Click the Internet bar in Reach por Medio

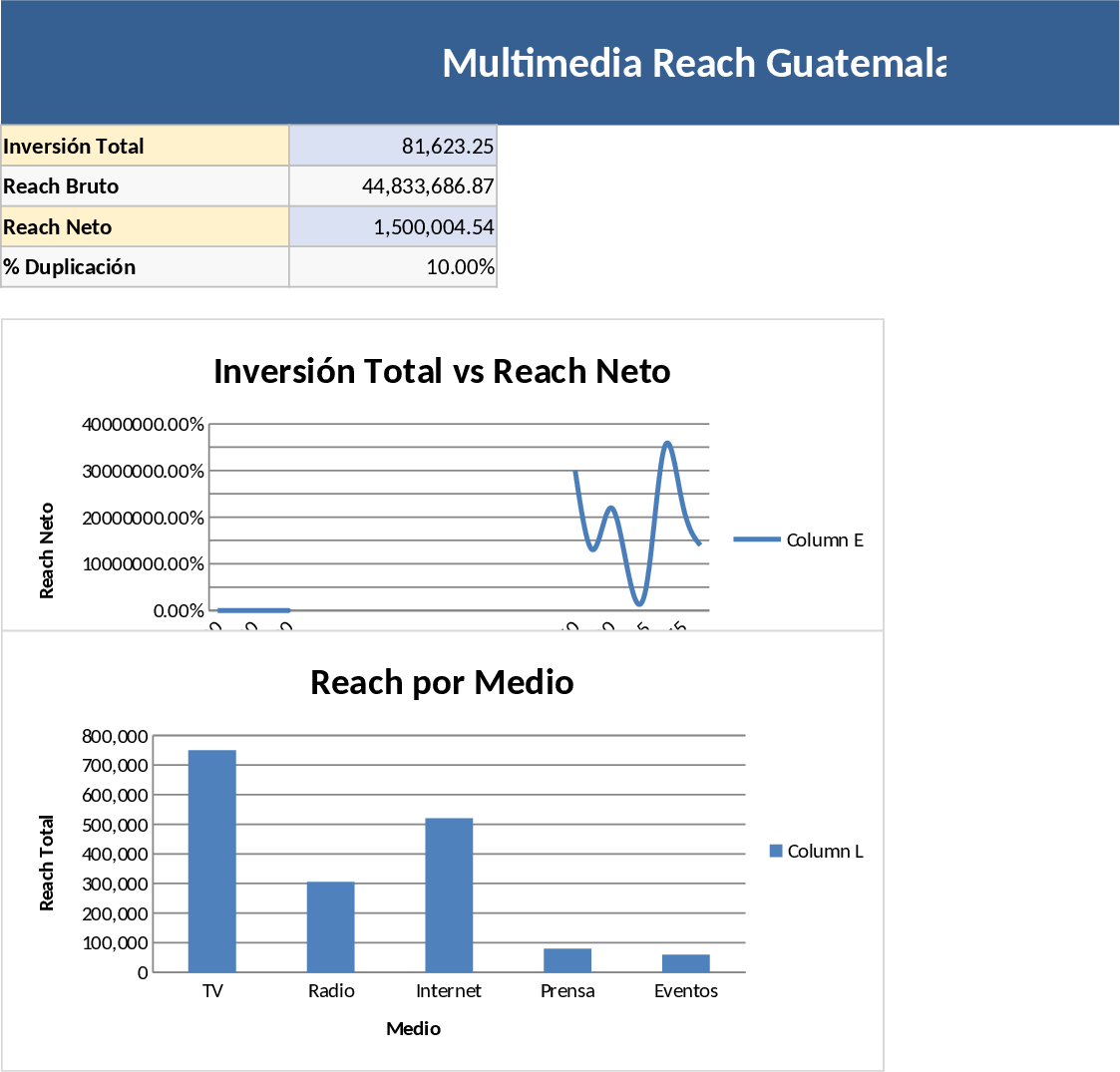click(x=449, y=893)
